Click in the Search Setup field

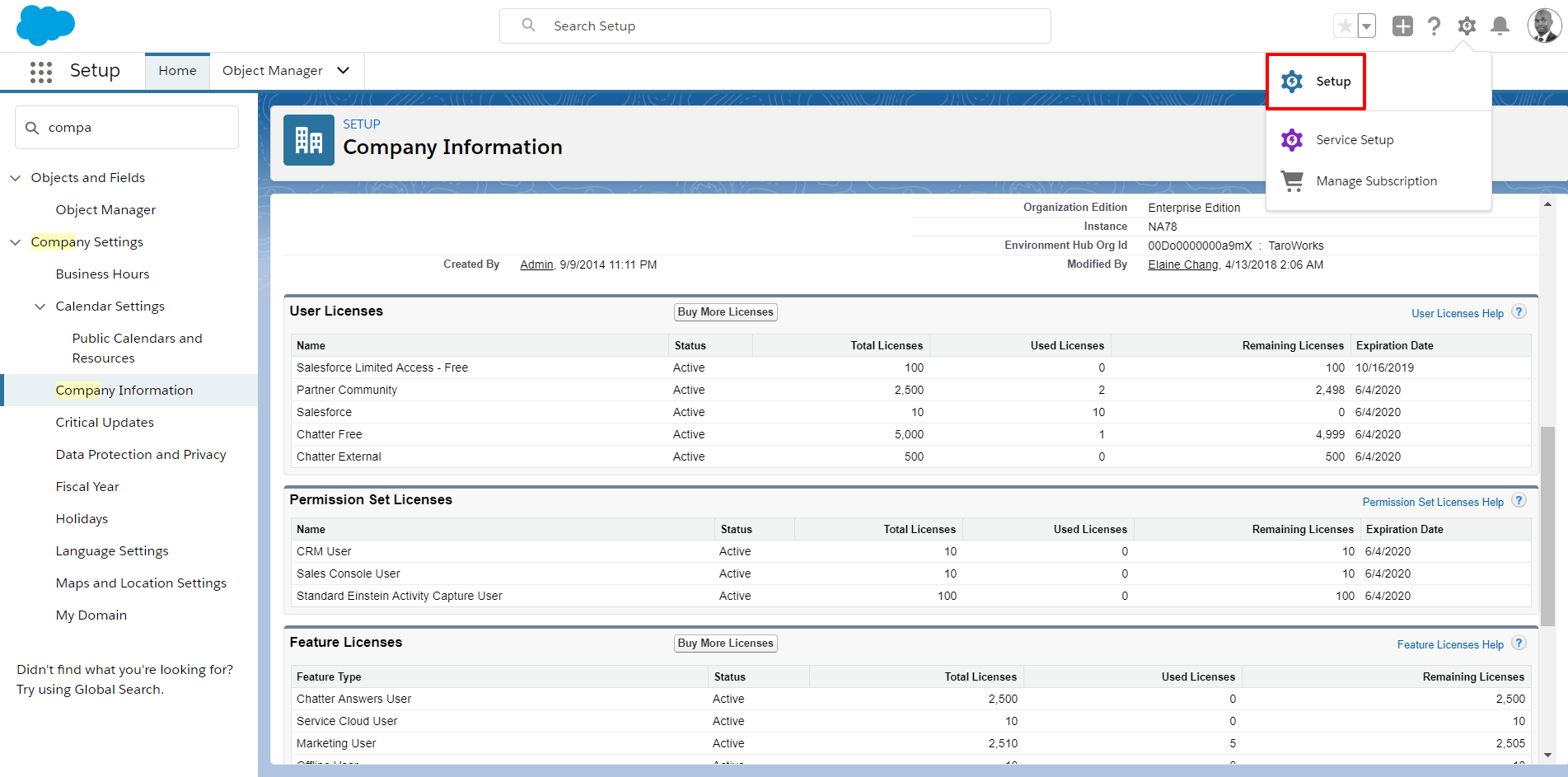[x=775, y=26]
